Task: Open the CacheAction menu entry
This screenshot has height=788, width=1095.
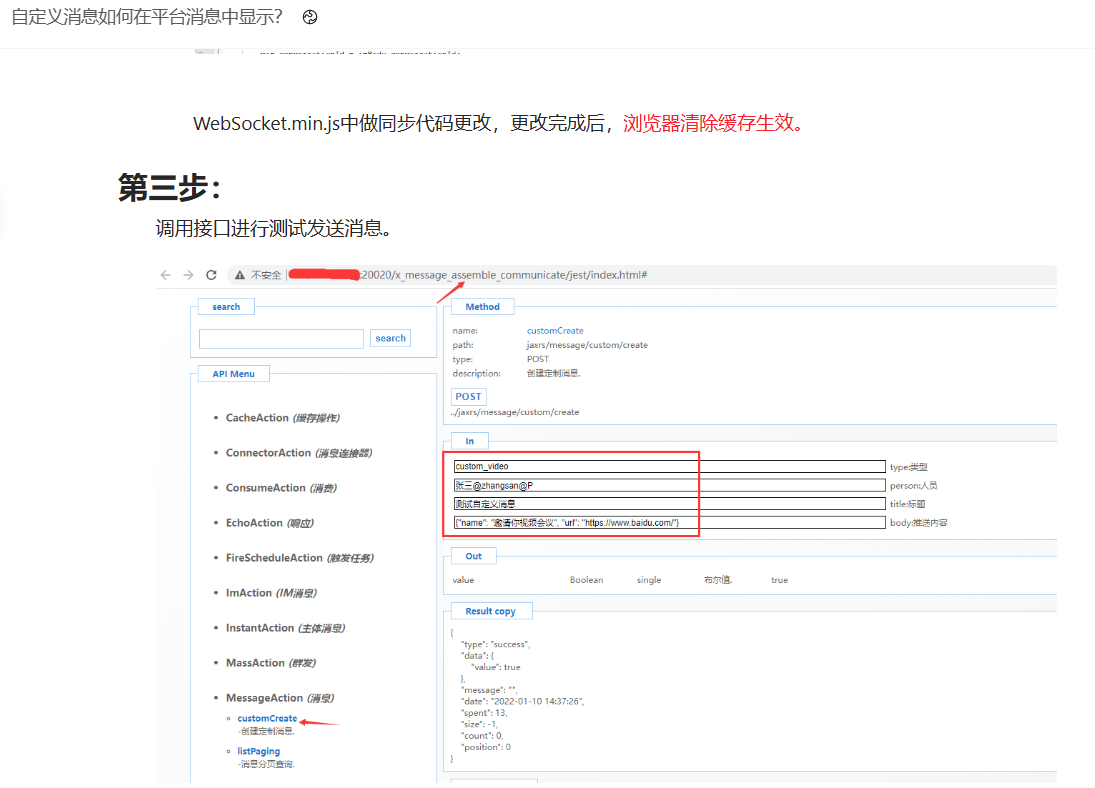Action: (x=282, y=418)
